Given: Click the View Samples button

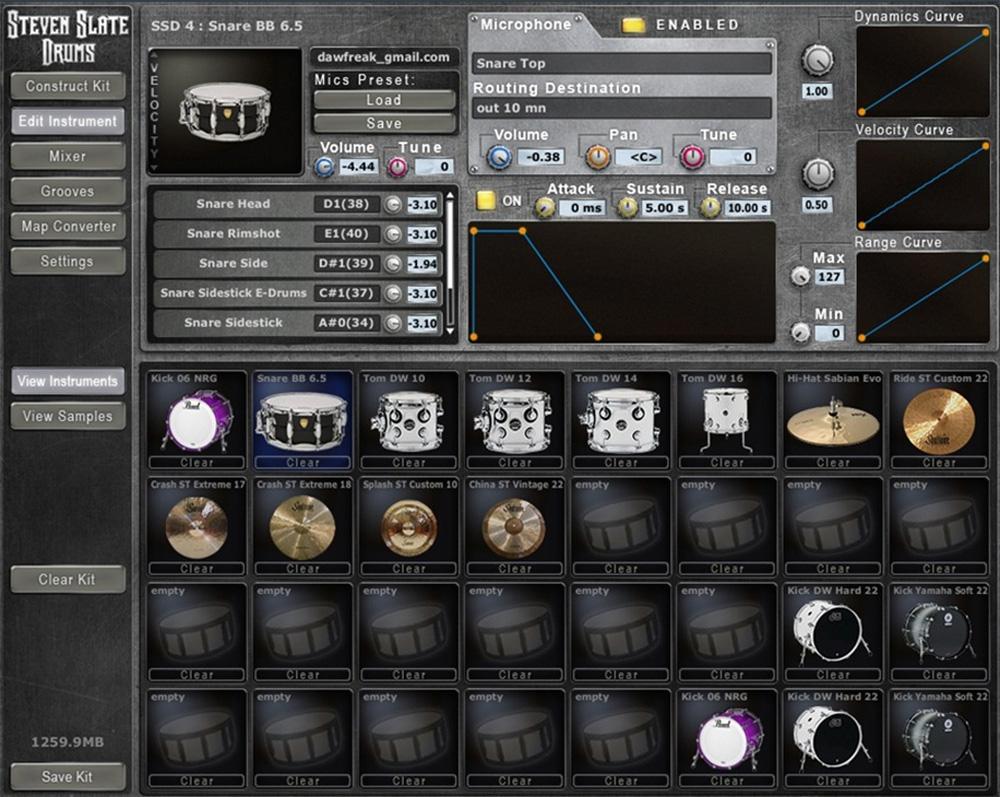Looking at the screenshot, I should click(68, 416).
